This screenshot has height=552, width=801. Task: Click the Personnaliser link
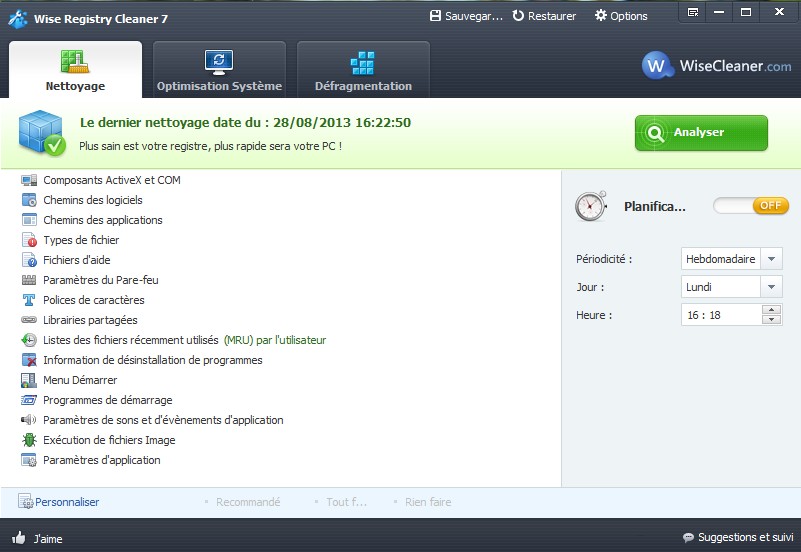tap(67, 502)
